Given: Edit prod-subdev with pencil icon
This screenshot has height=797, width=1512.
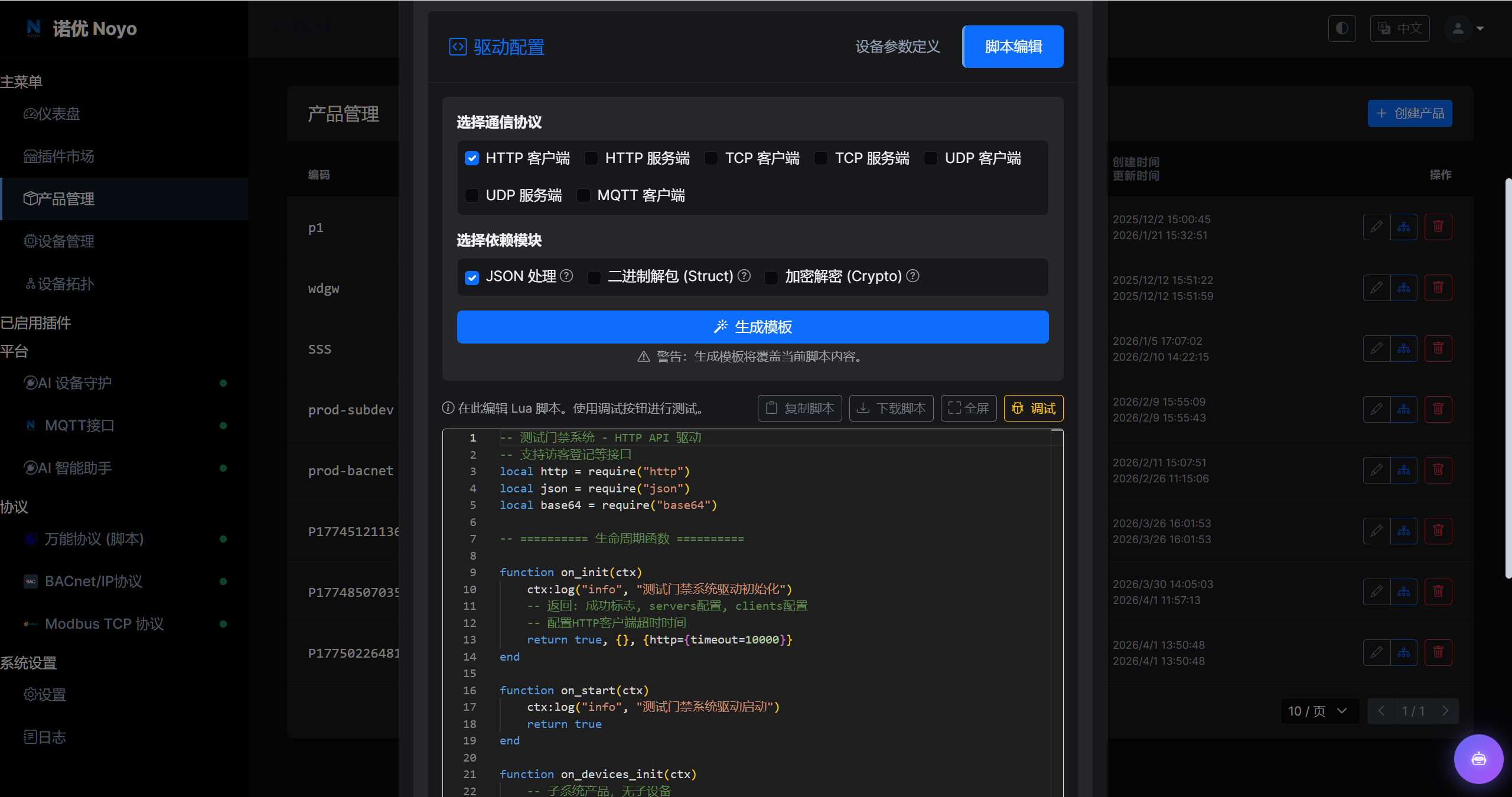Looking at the screenshot, I should (x=1377, y=409).
